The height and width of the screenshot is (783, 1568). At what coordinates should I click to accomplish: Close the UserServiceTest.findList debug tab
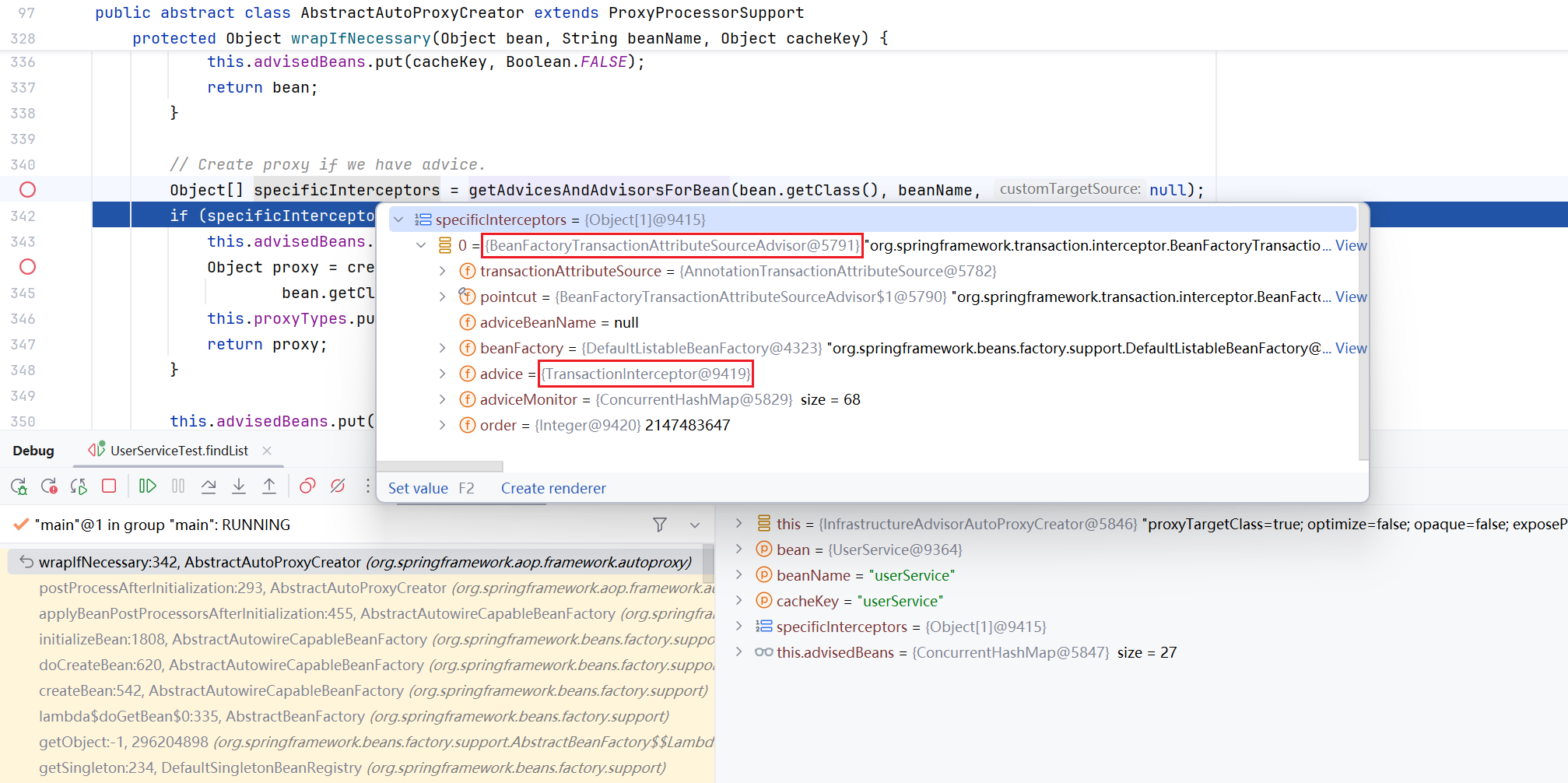267,451
